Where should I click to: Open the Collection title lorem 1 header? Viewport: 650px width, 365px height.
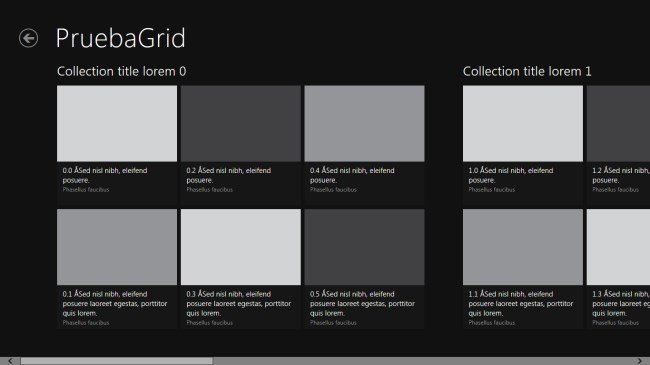(x=527, y=71)
